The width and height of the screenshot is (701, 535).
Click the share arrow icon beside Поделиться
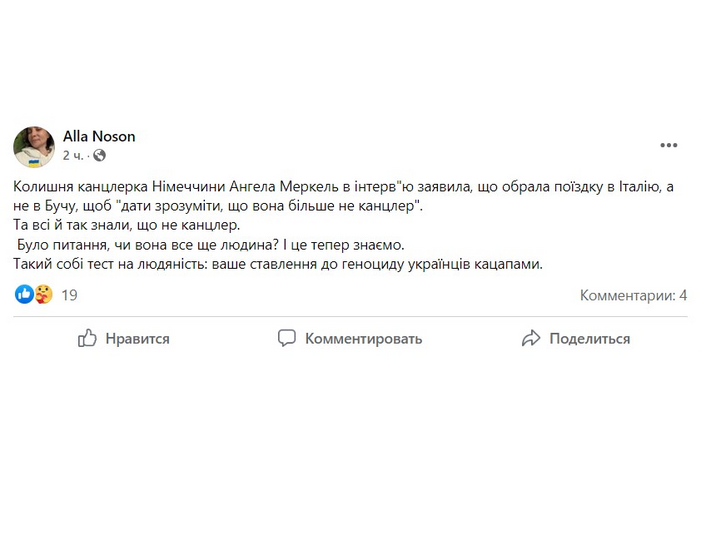[x=531, y=338]
